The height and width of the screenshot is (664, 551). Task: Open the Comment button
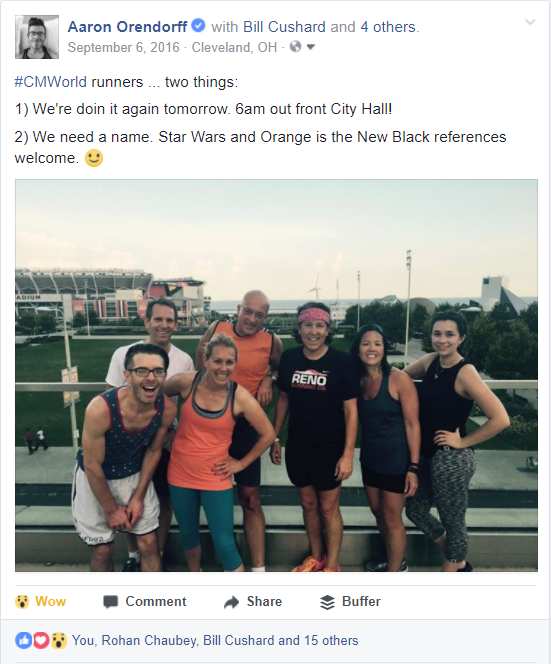pos(145,602)
